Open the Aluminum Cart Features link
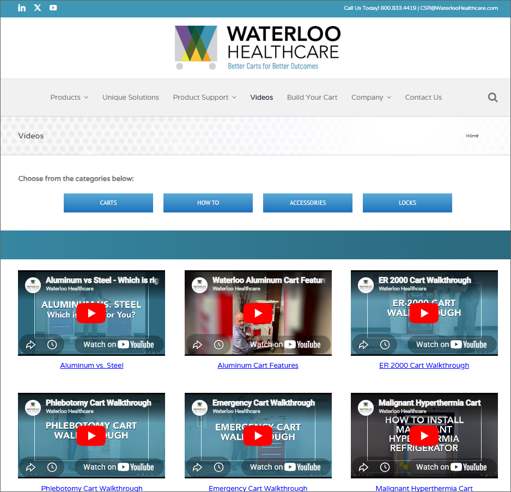 [258, 365]
